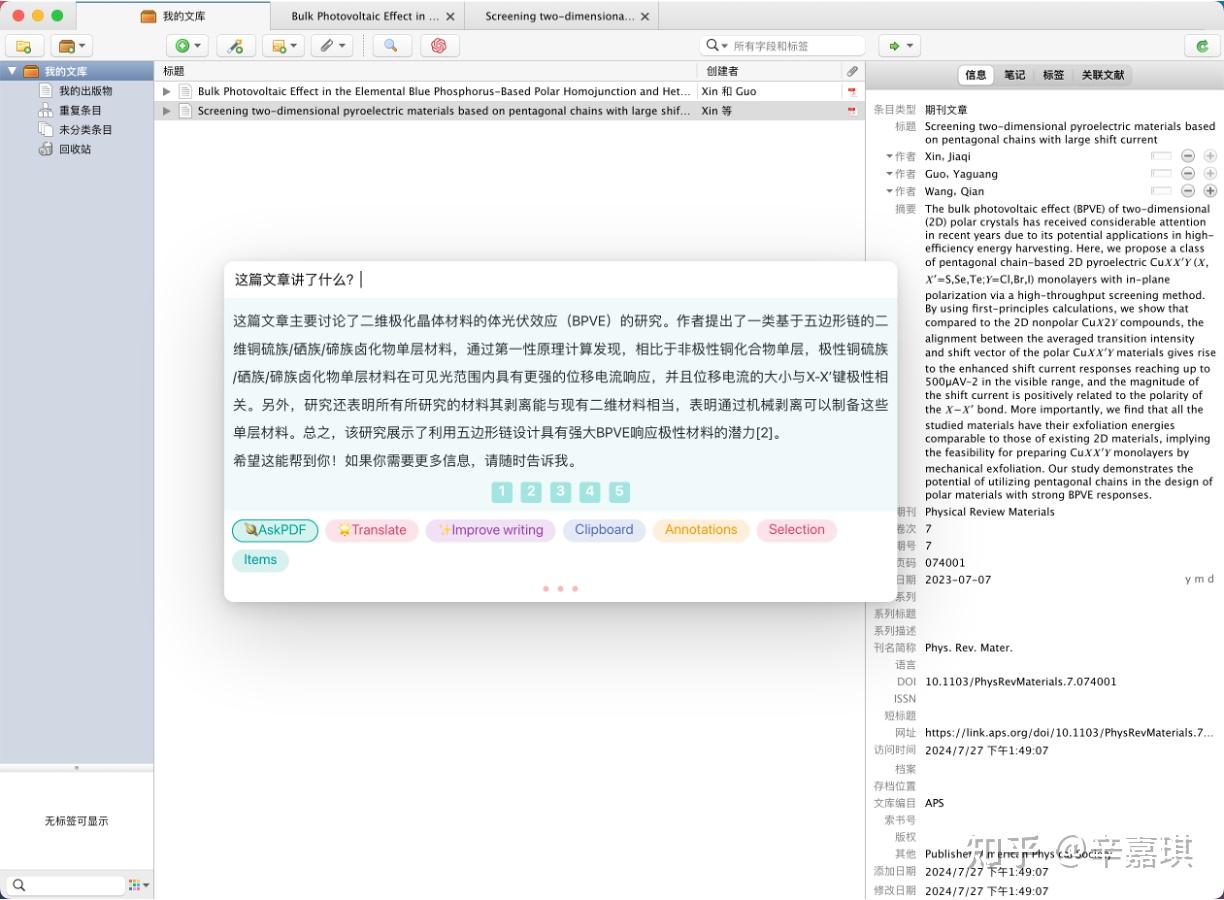Select the 关联文献 pane tab
The width and height of the screenshot is (1224, 900).
pyautogui.click(x=1102, y=75)
